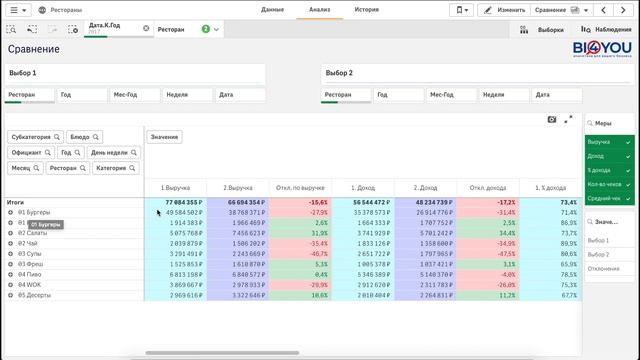Click the Изменить edit sheet button
640x360 pixels.
click(504, 10)
